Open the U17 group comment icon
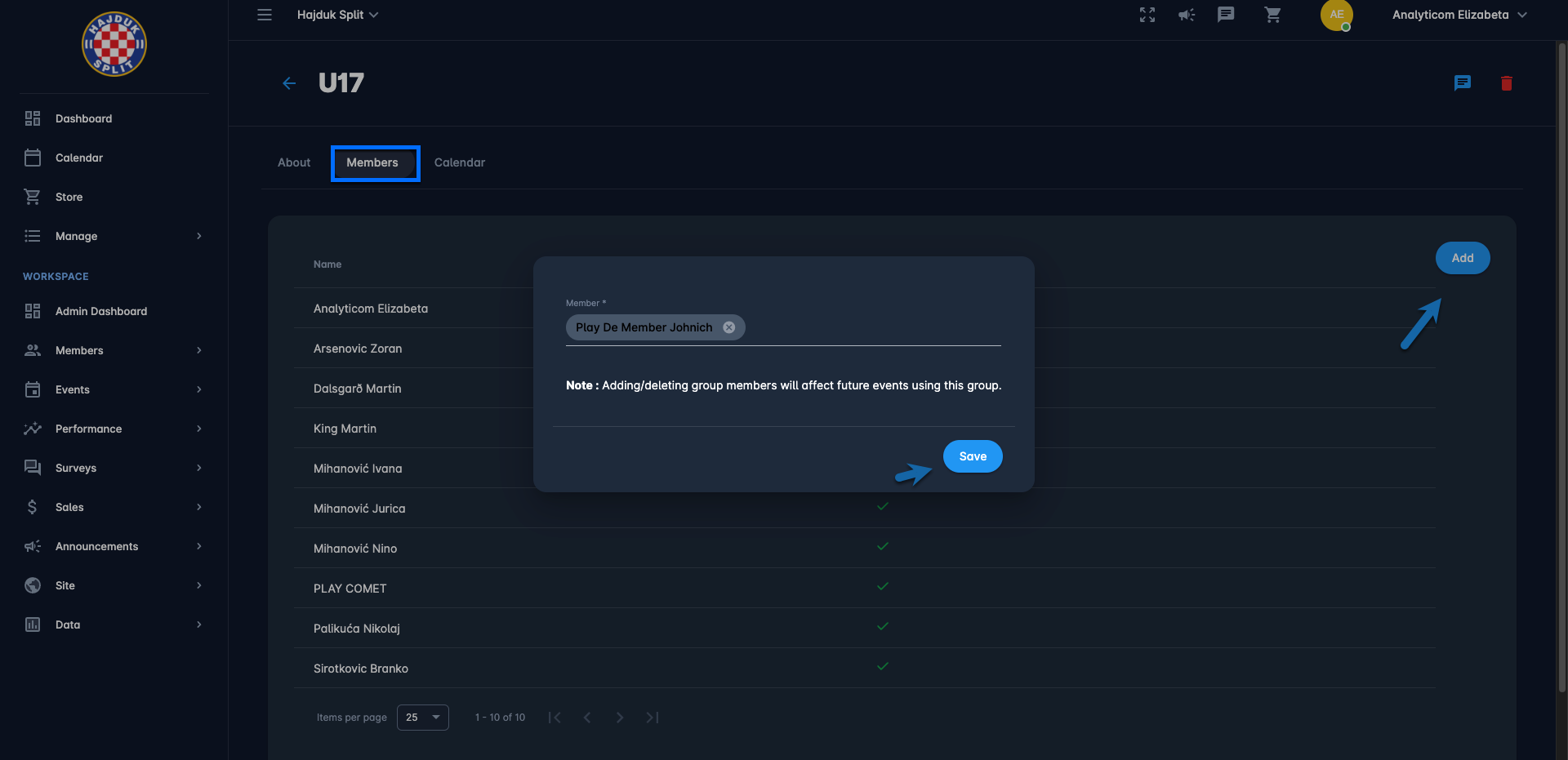 point(1462,83)
